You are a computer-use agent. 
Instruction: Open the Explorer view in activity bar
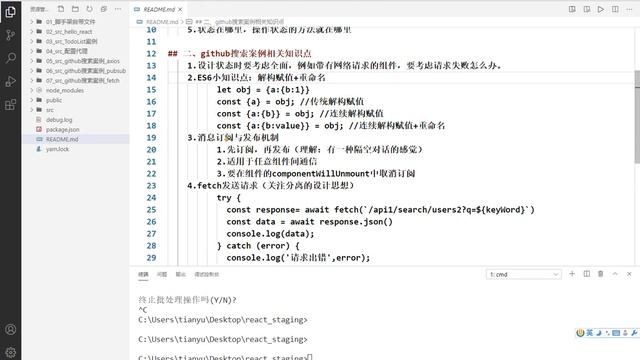pyautogui.click(x=11, y=11)
